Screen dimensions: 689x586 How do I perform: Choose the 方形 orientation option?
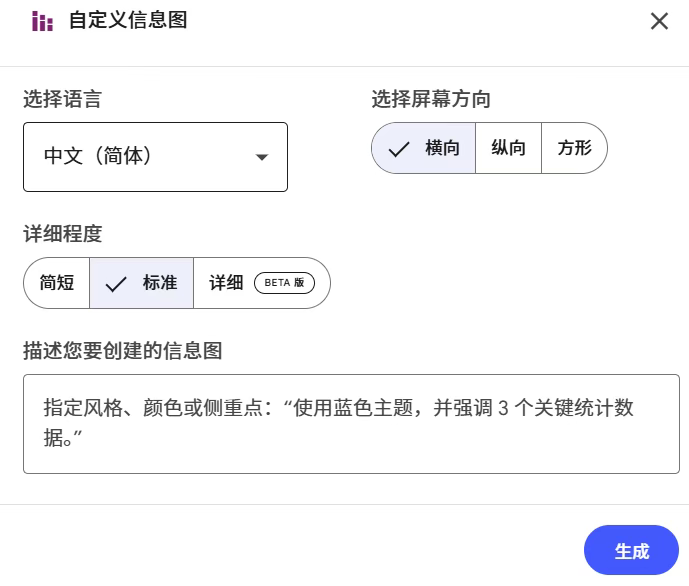click(x=574, y=148)
